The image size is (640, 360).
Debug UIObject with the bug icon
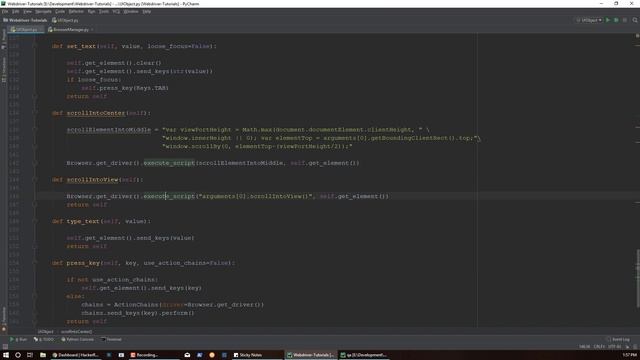tap(616, 20)
